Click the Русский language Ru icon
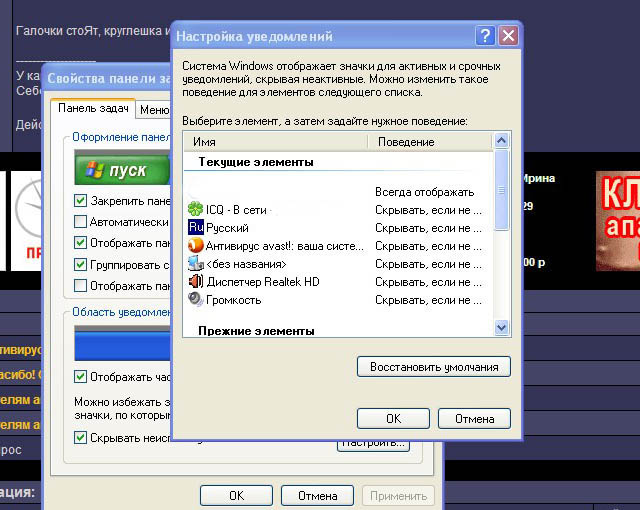Screen dimensions: 640x510 (195, 227)
